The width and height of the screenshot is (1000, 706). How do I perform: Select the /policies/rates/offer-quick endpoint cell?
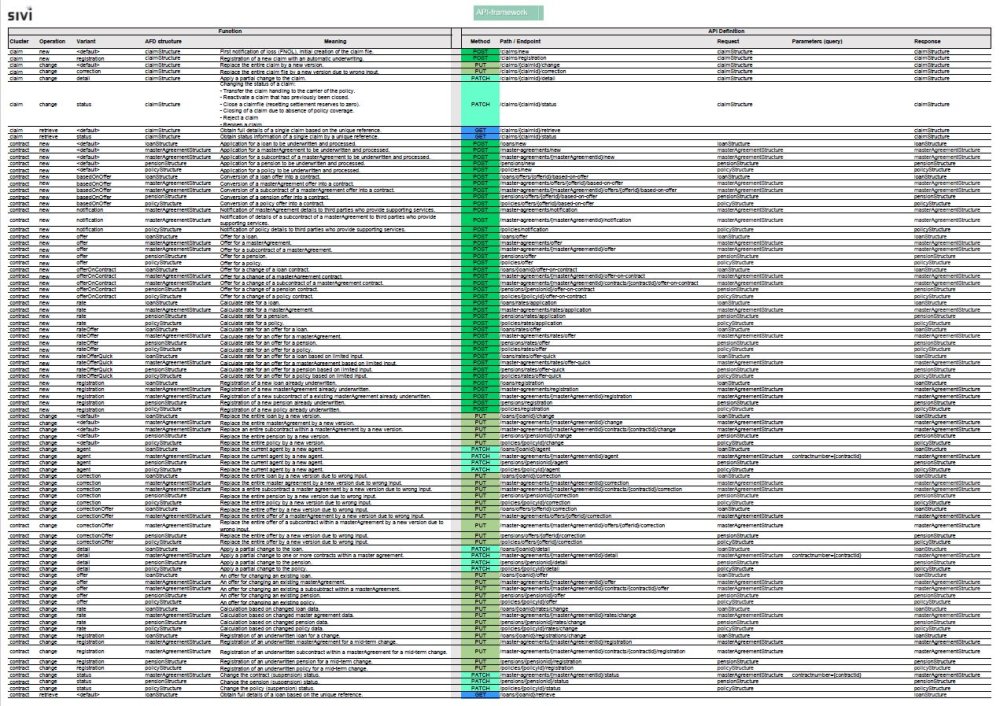[x=531, y=376]
